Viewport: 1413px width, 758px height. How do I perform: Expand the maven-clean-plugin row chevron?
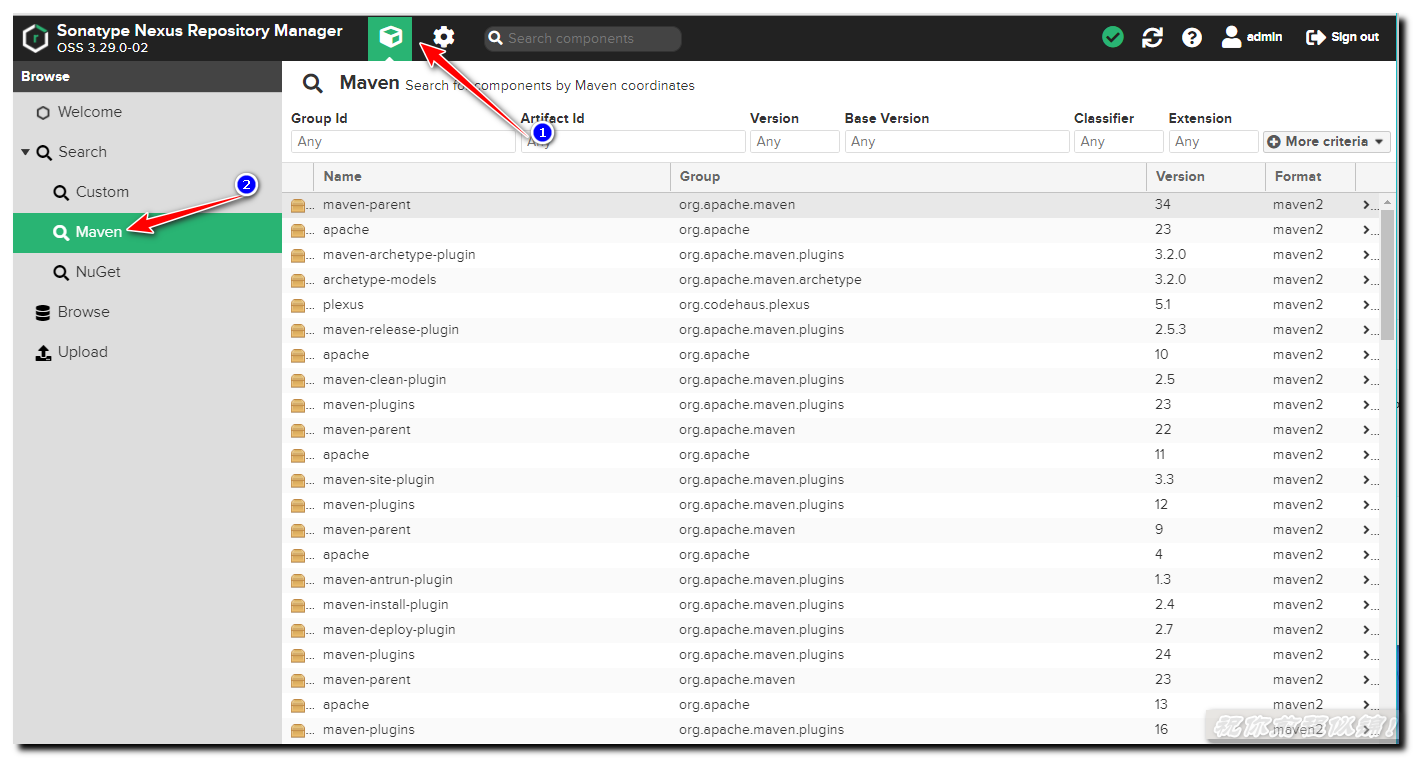(1367, 380)
